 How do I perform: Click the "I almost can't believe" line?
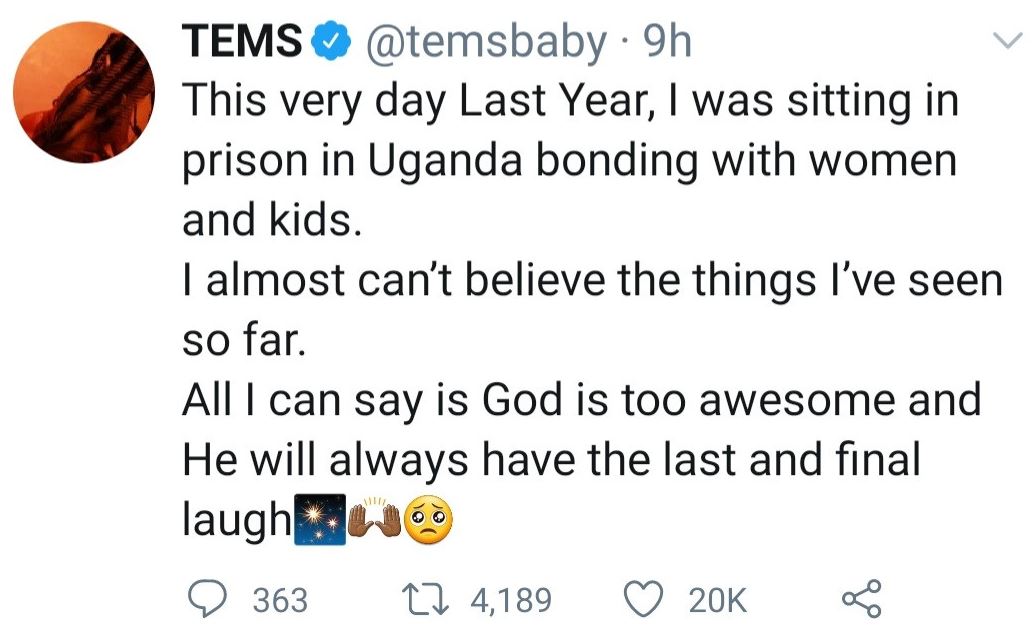click(591, 282)
